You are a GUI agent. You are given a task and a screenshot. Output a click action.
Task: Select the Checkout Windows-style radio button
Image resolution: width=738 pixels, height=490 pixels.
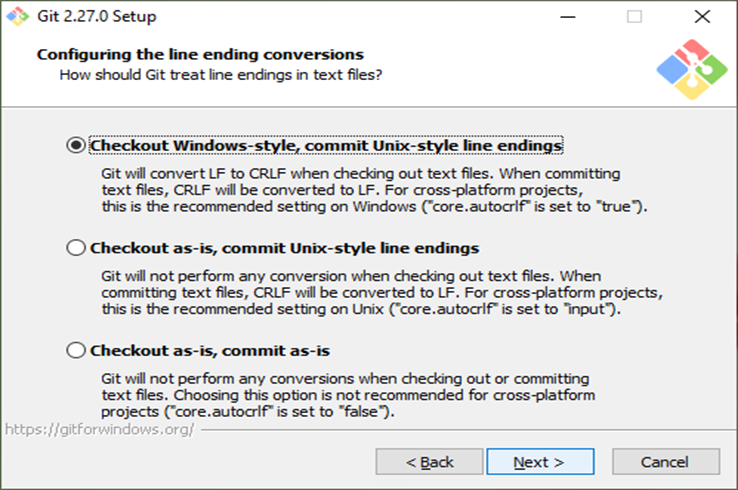click(75, 146)
